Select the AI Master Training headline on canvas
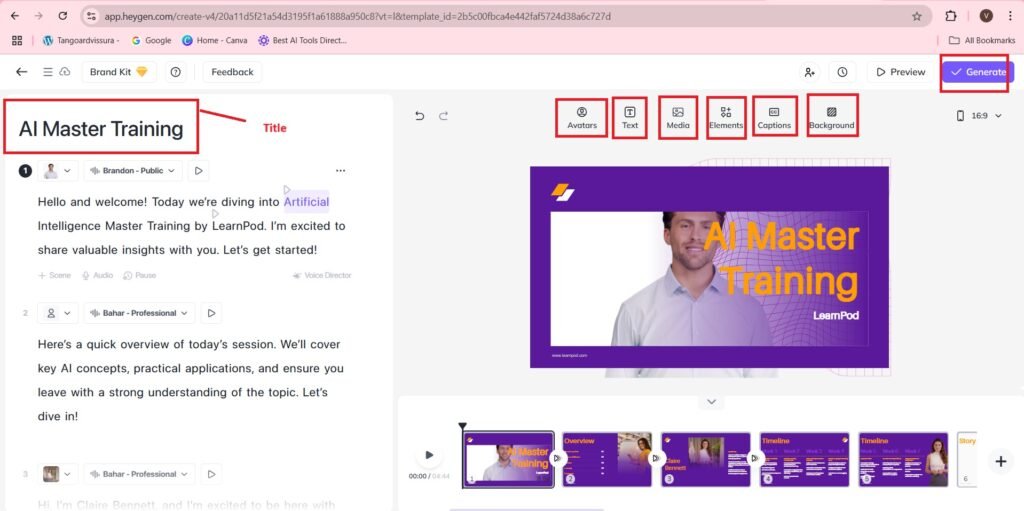This screenshot has width=1024, height=511. 784,258
